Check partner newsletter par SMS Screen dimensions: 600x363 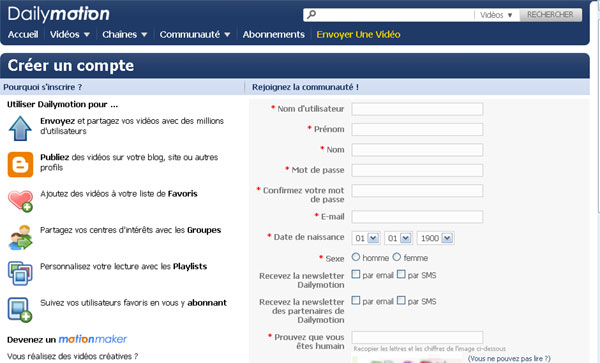pyautogui.click(x=401, y=300)
